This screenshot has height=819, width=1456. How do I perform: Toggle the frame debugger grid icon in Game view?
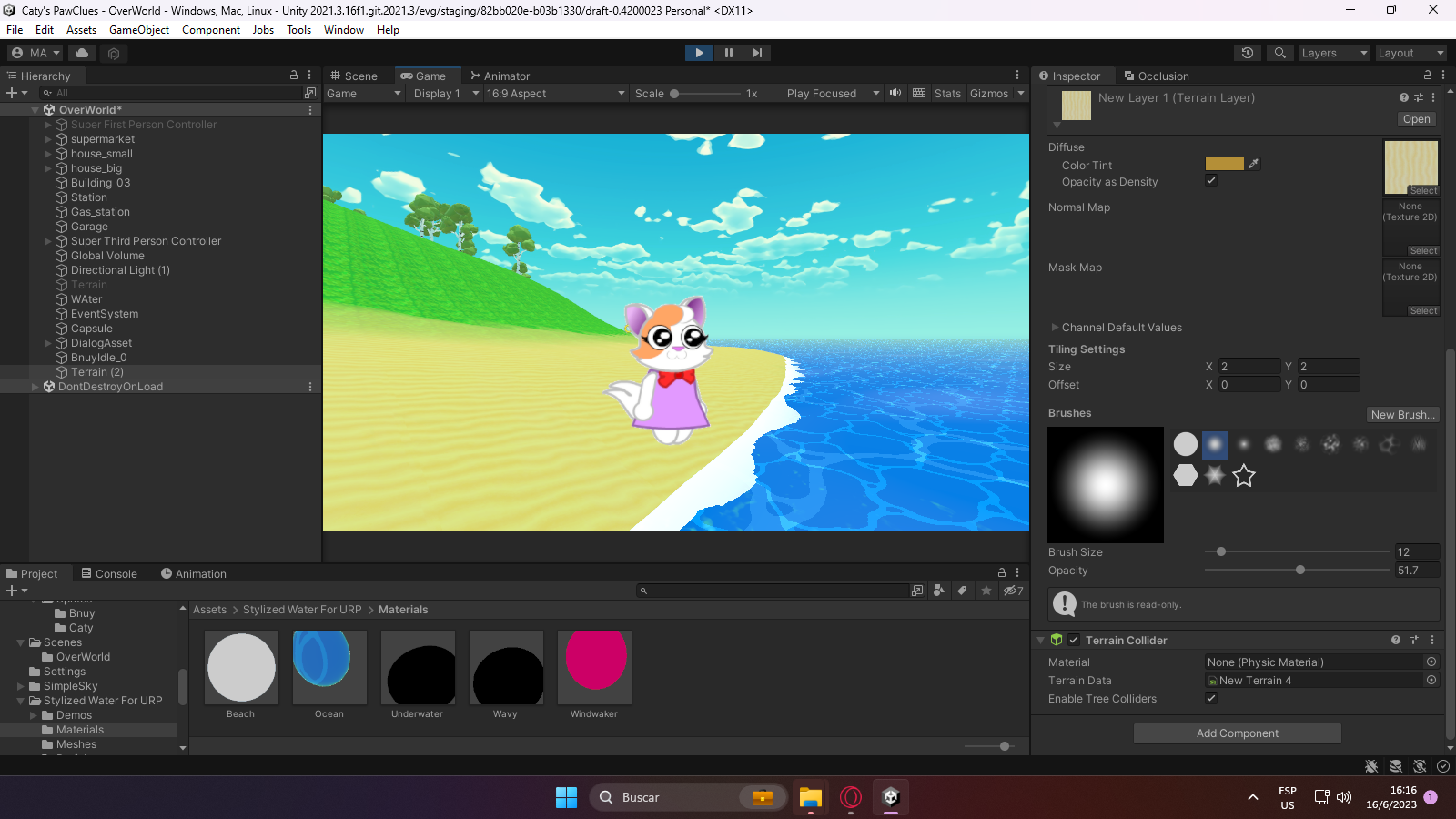coord(919,93)
